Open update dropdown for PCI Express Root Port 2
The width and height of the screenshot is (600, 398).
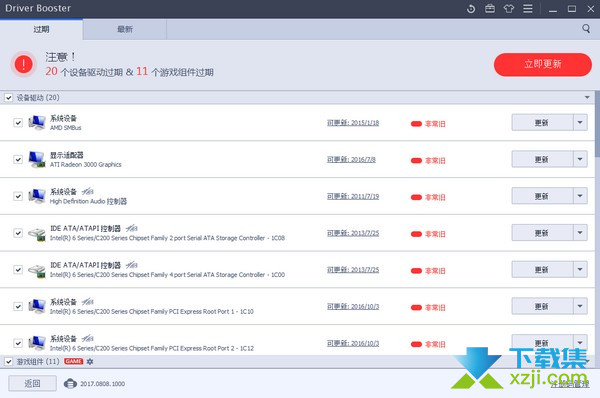click(580, 343)
